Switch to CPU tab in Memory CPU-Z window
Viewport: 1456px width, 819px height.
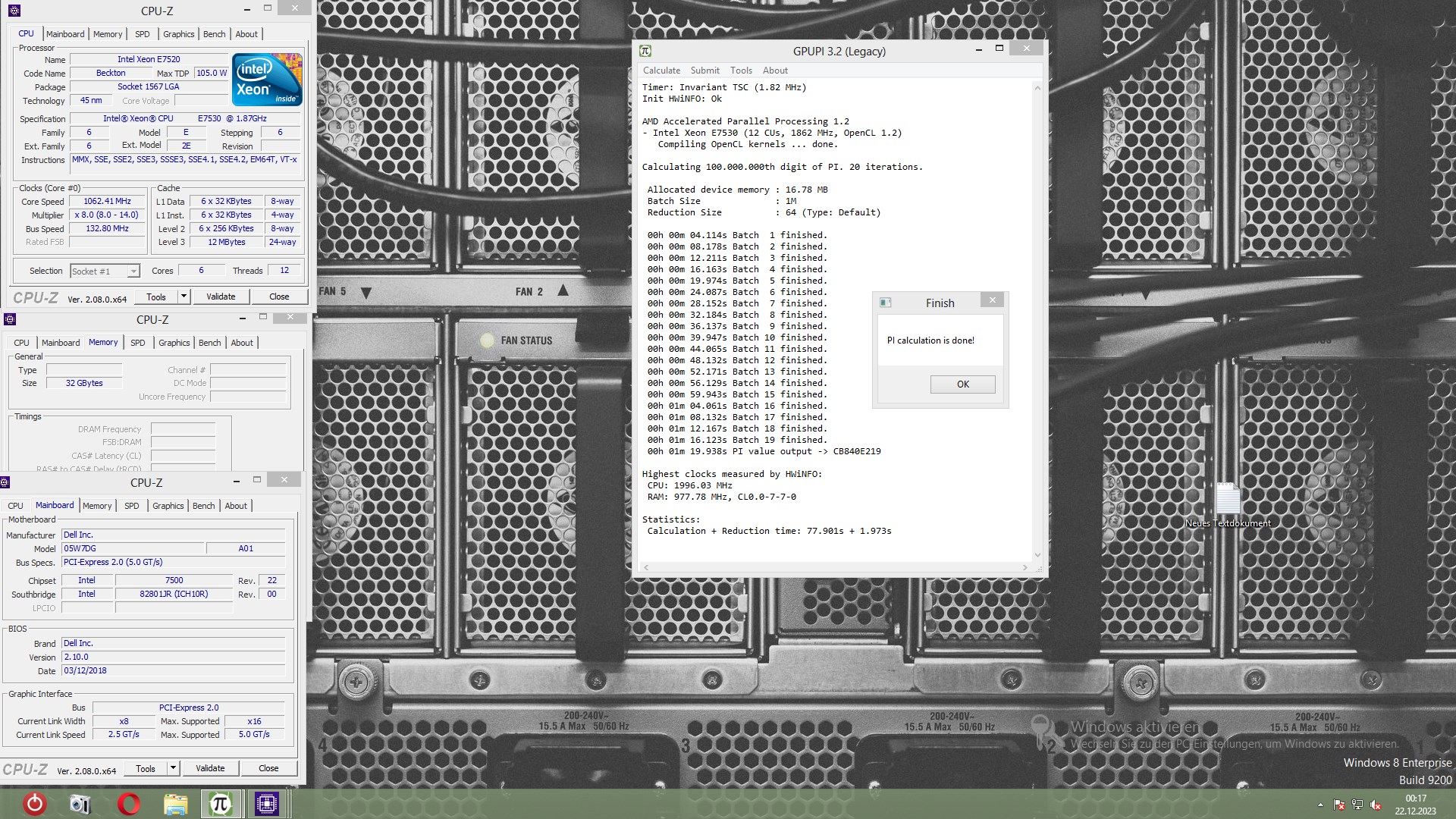tap(22, 343)
